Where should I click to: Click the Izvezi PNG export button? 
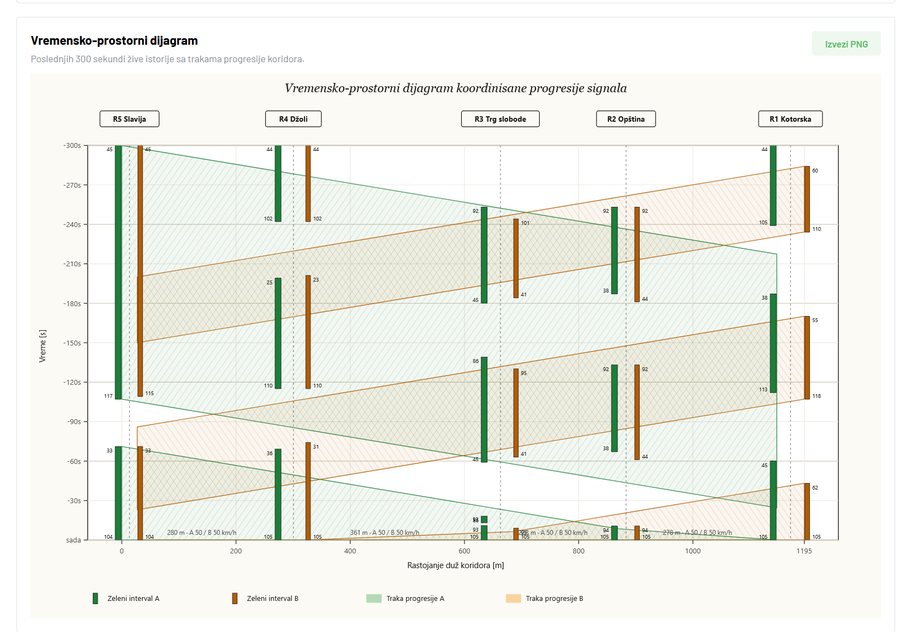click(846, 44)
